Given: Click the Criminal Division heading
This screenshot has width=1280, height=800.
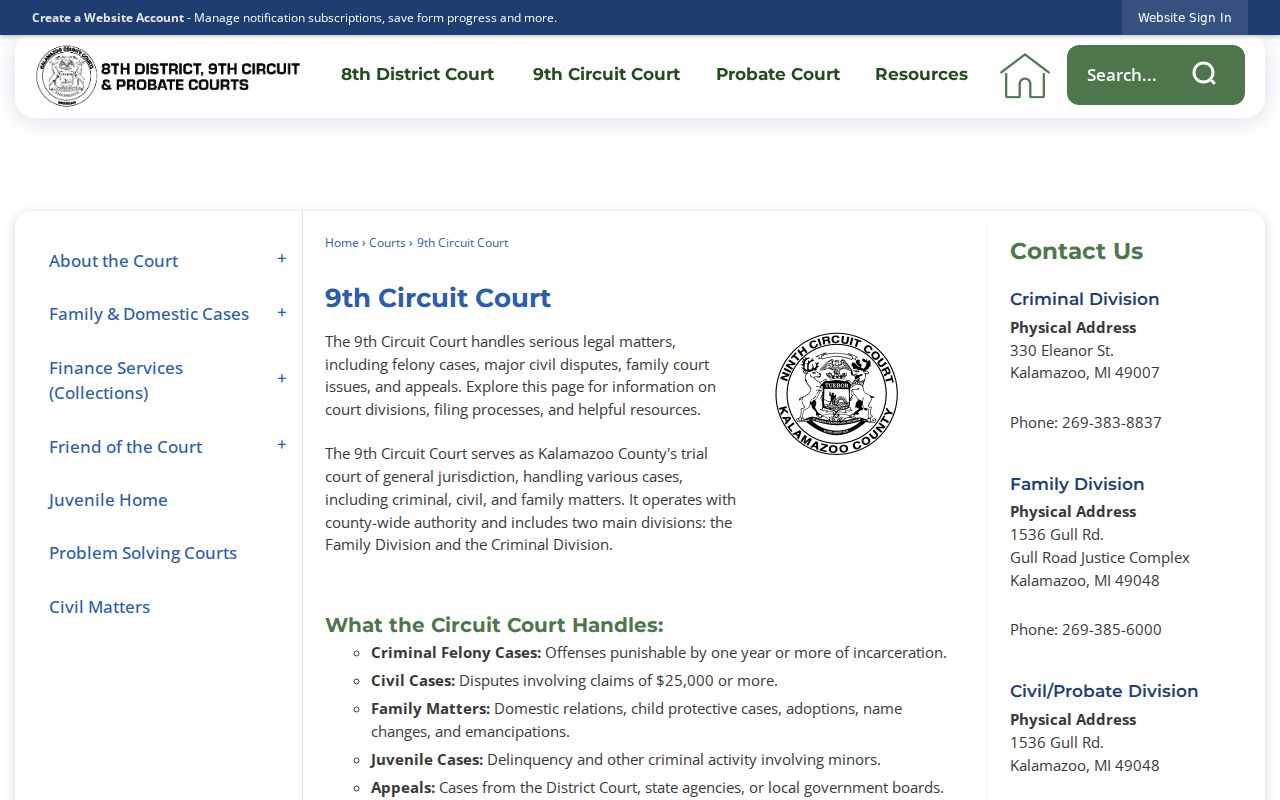Looking at the screenshot, I should pyautogui.click(x=1084, y=299).
